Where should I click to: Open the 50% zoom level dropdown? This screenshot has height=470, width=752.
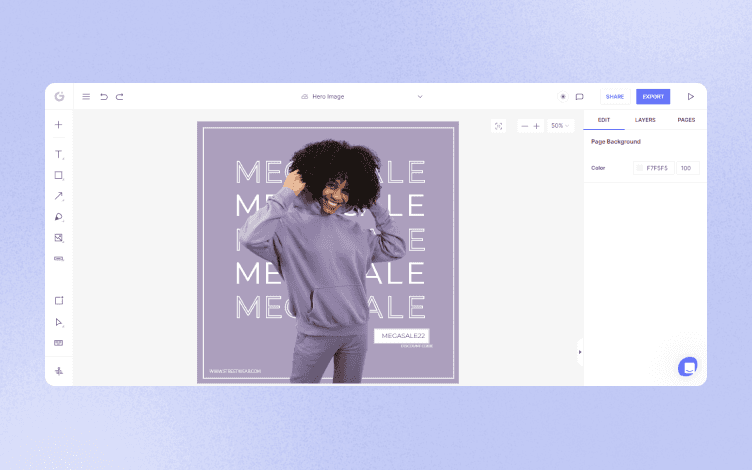point(560,126)
